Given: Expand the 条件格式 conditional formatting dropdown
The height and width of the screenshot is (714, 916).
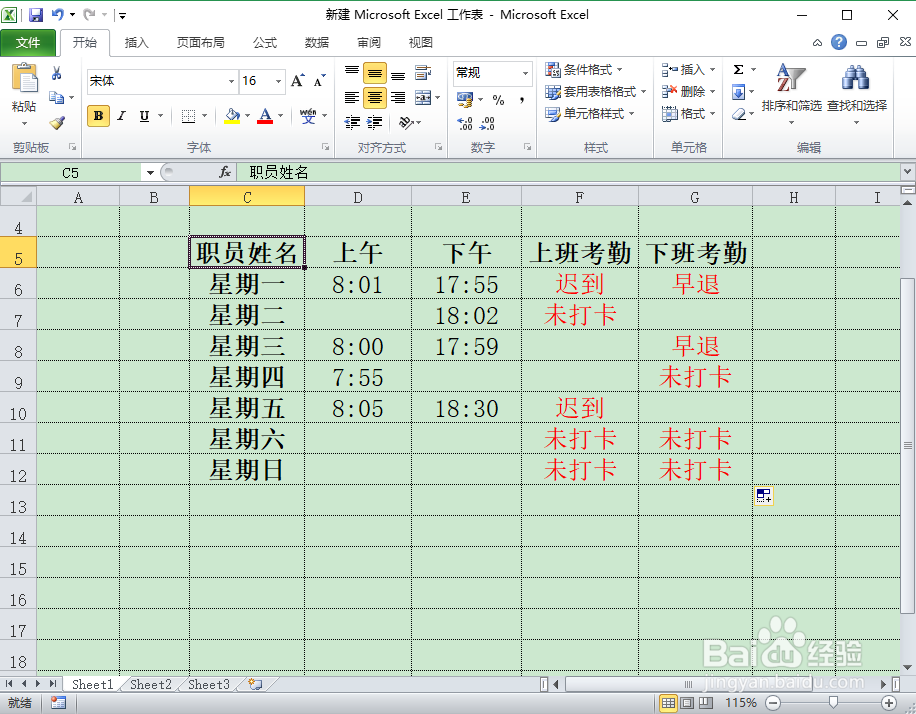Looking at the screenshot, I should click(x=584, y=70).
